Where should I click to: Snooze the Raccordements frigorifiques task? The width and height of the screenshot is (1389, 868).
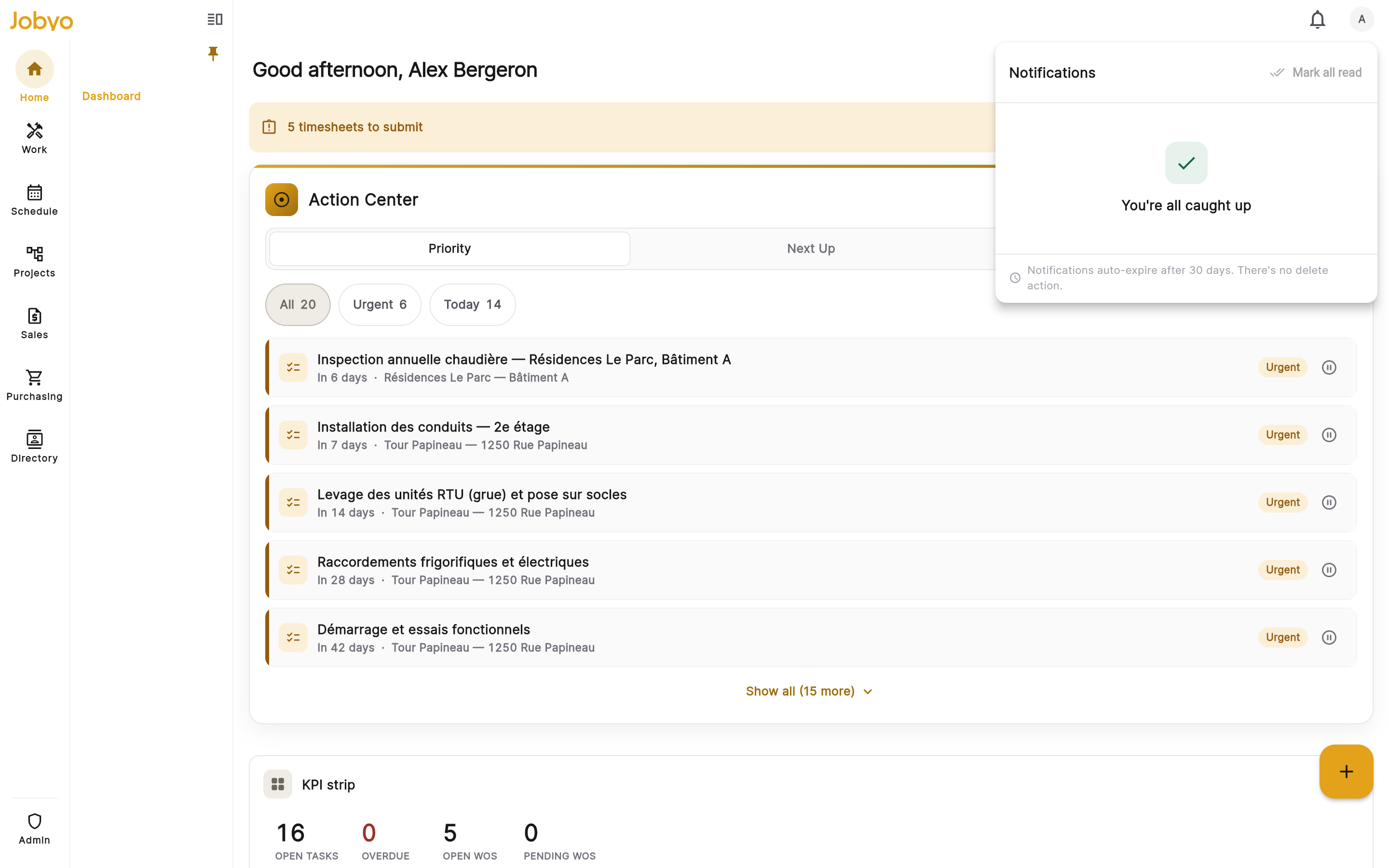click(x=1329, y=570)
